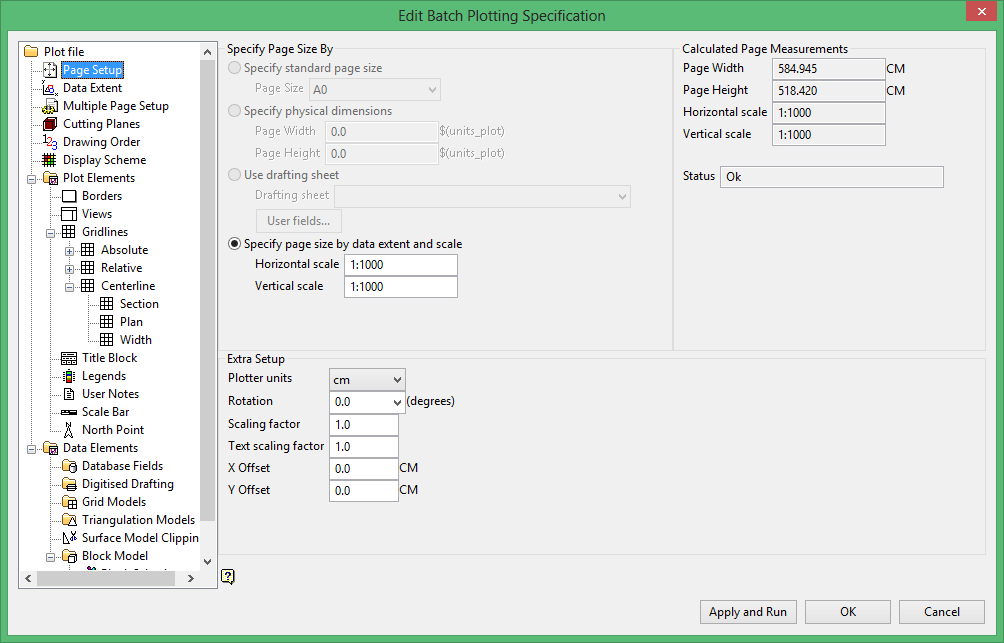Open the Rotation dropdown list
1004x643 pixels.
click(x=367, y=401)
